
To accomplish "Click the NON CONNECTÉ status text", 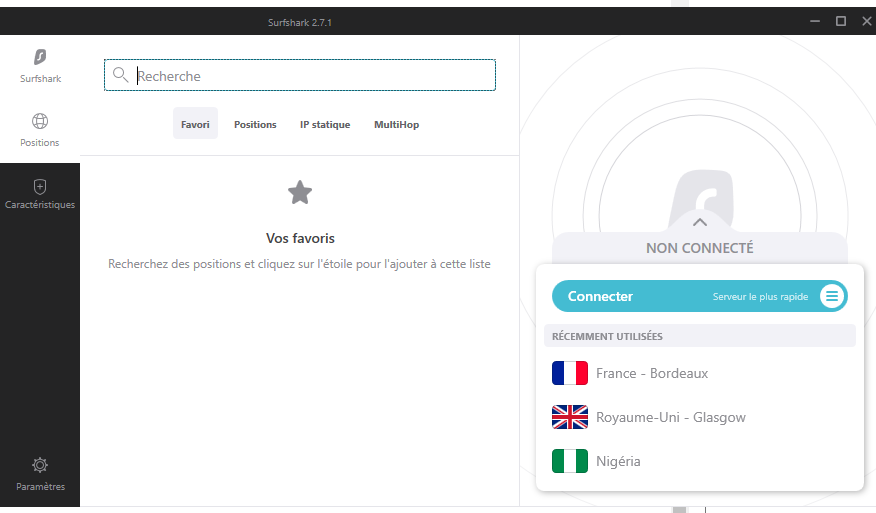I will (x=699, y=248).
